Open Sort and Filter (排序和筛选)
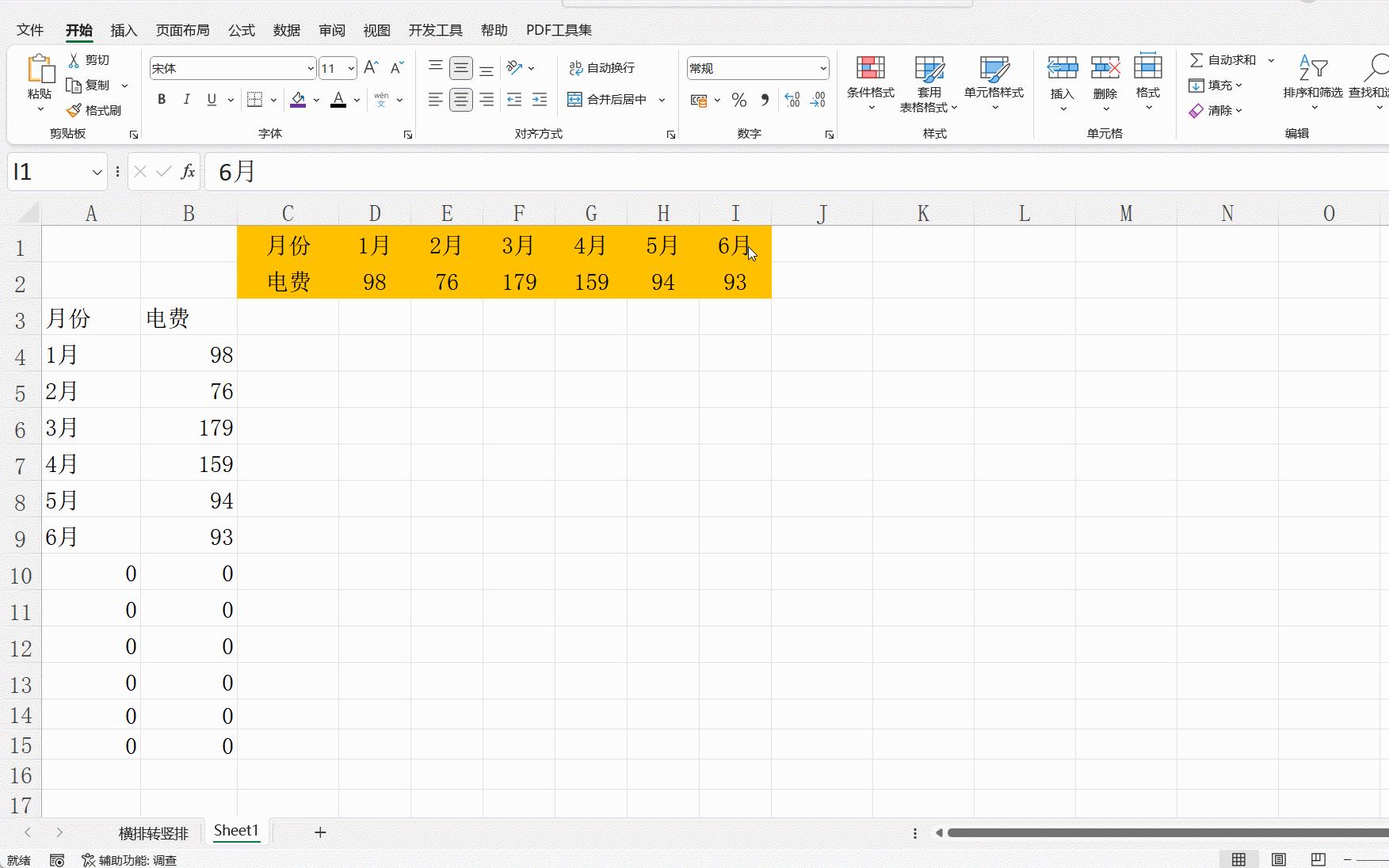 (1312, 83)
